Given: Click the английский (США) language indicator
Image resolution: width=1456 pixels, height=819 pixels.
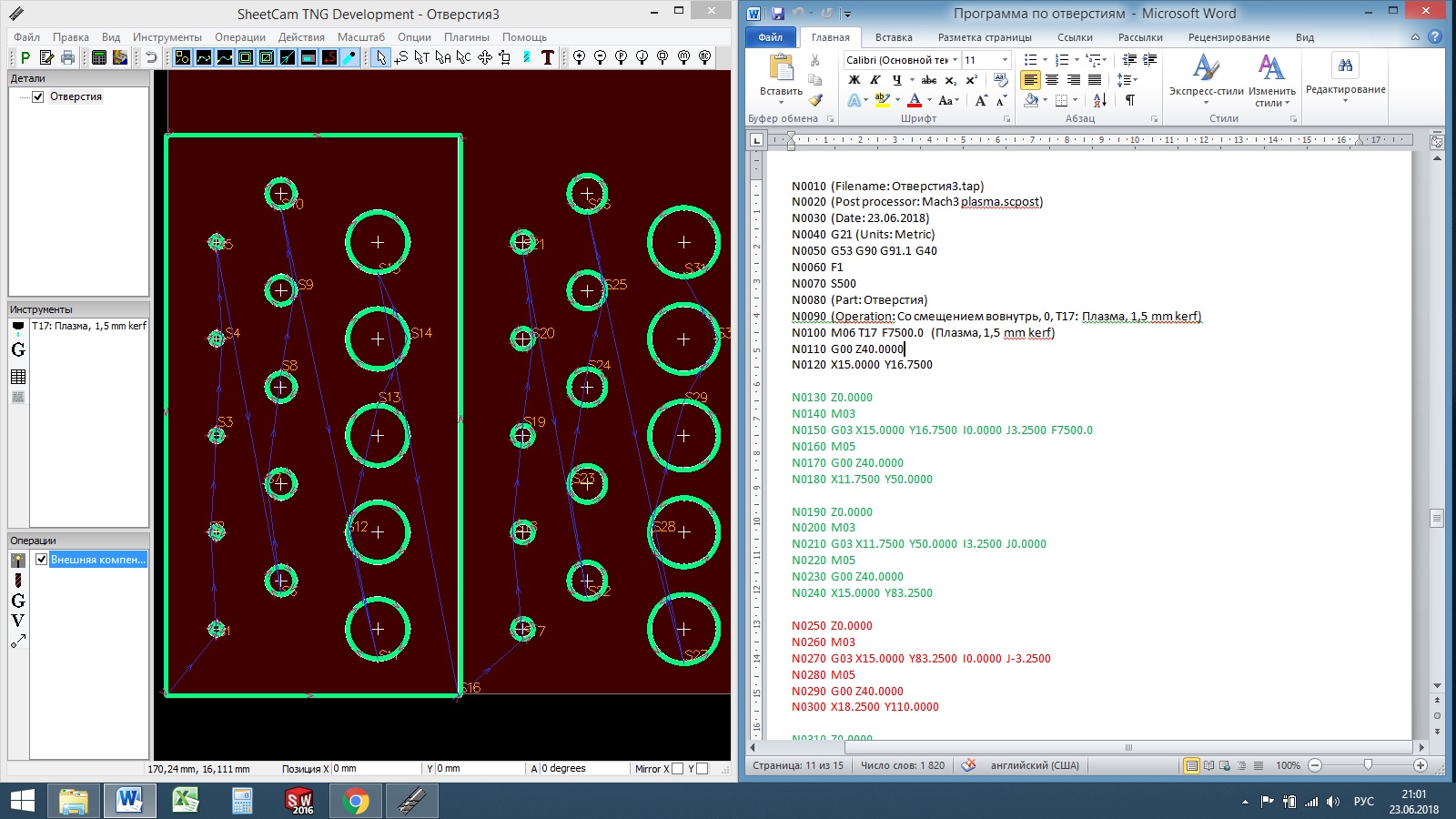Looking at the screenshot, I should (1035, 765).
